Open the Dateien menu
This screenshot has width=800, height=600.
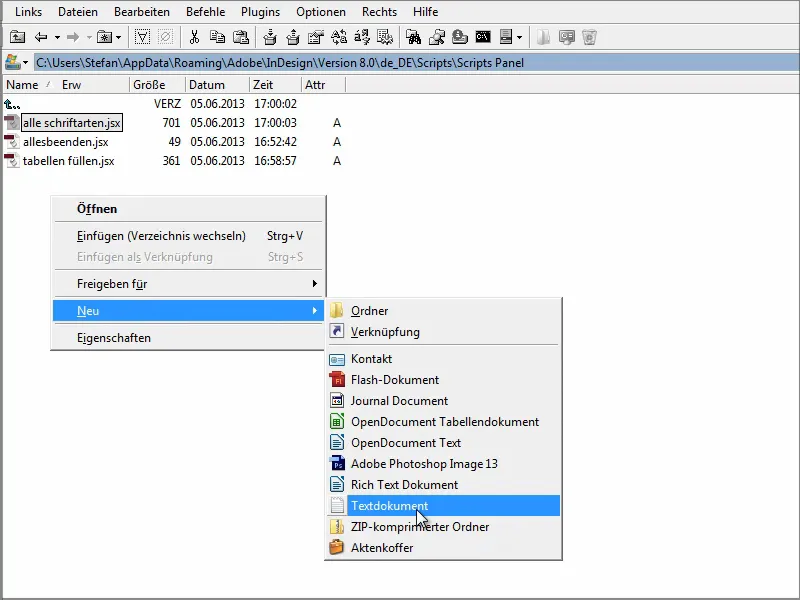78,12
